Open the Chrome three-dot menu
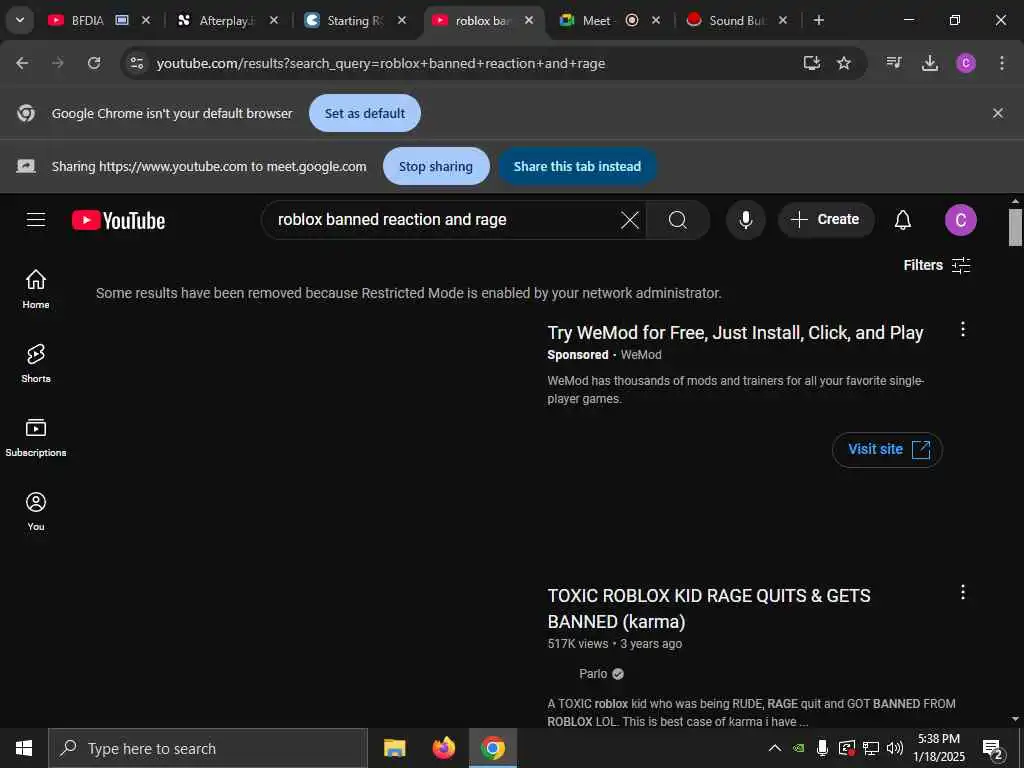1024x768 pixels. tap(1002, 63)
